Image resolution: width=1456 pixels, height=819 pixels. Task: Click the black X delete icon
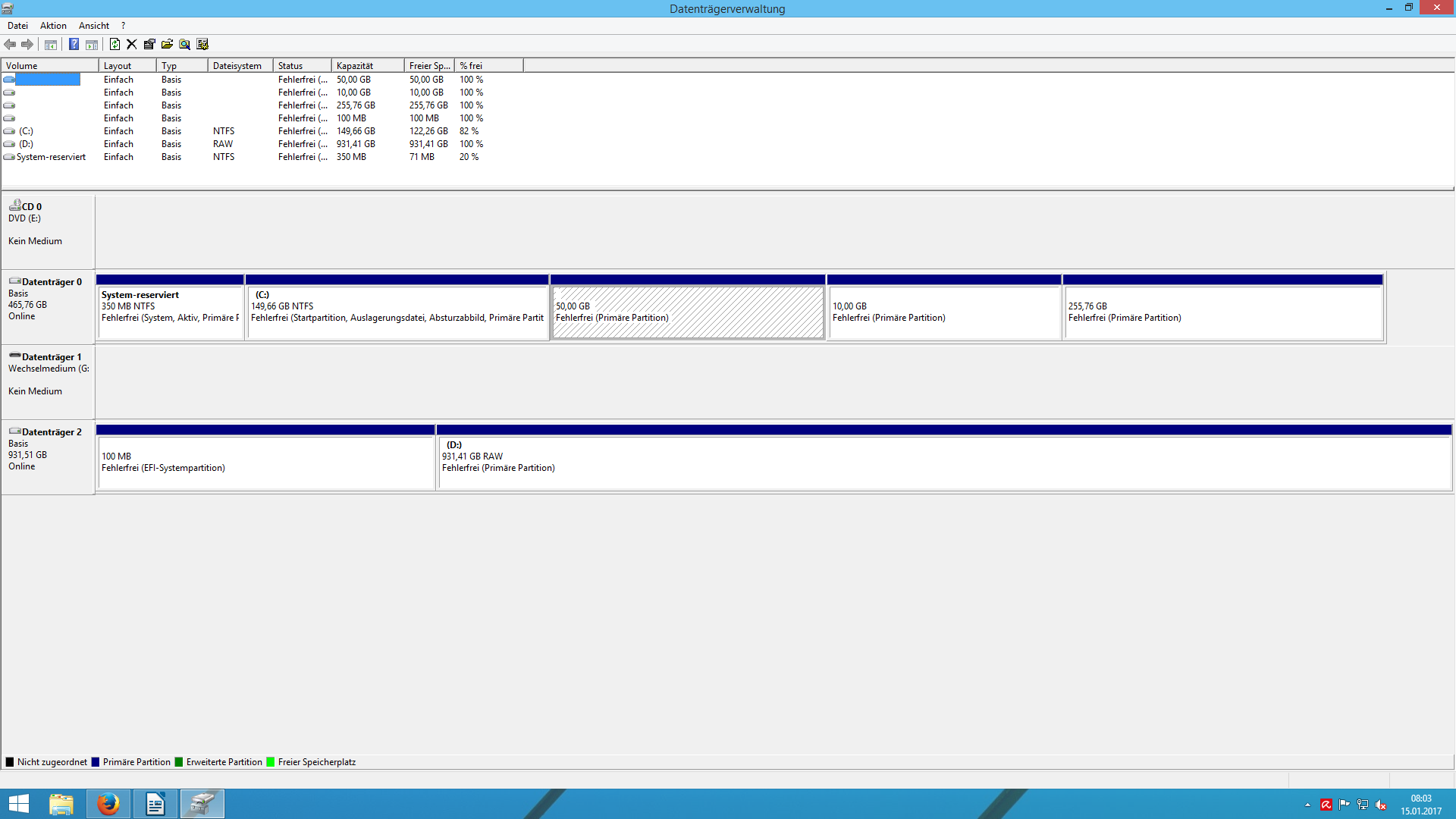click(132, 45)
